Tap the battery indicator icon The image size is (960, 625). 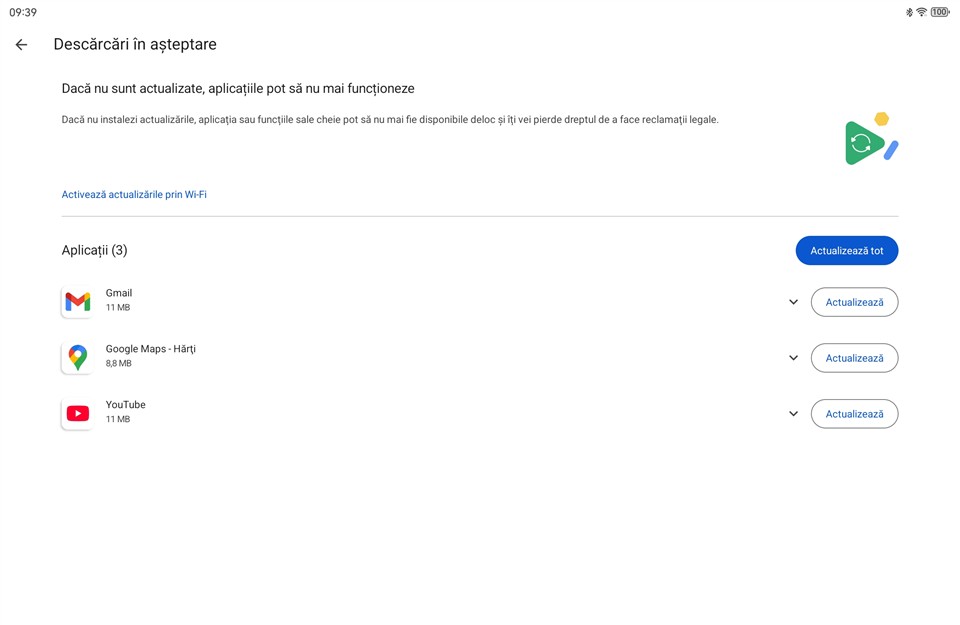[940, 12]
